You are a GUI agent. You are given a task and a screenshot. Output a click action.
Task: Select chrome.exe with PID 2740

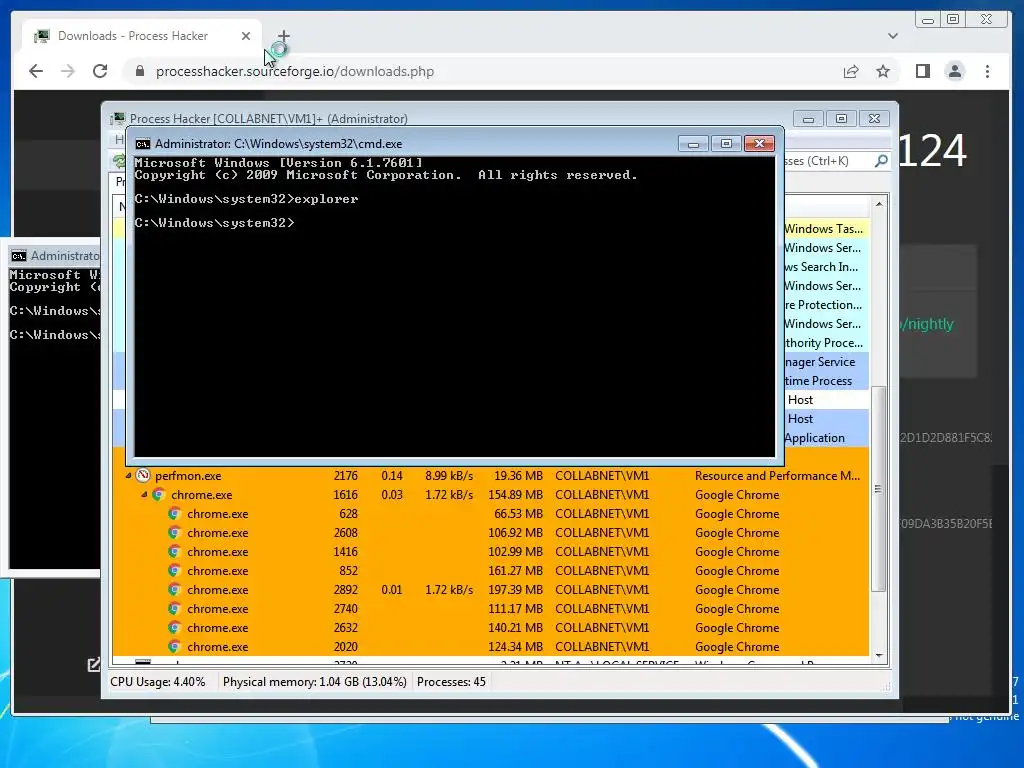[490, 608]
